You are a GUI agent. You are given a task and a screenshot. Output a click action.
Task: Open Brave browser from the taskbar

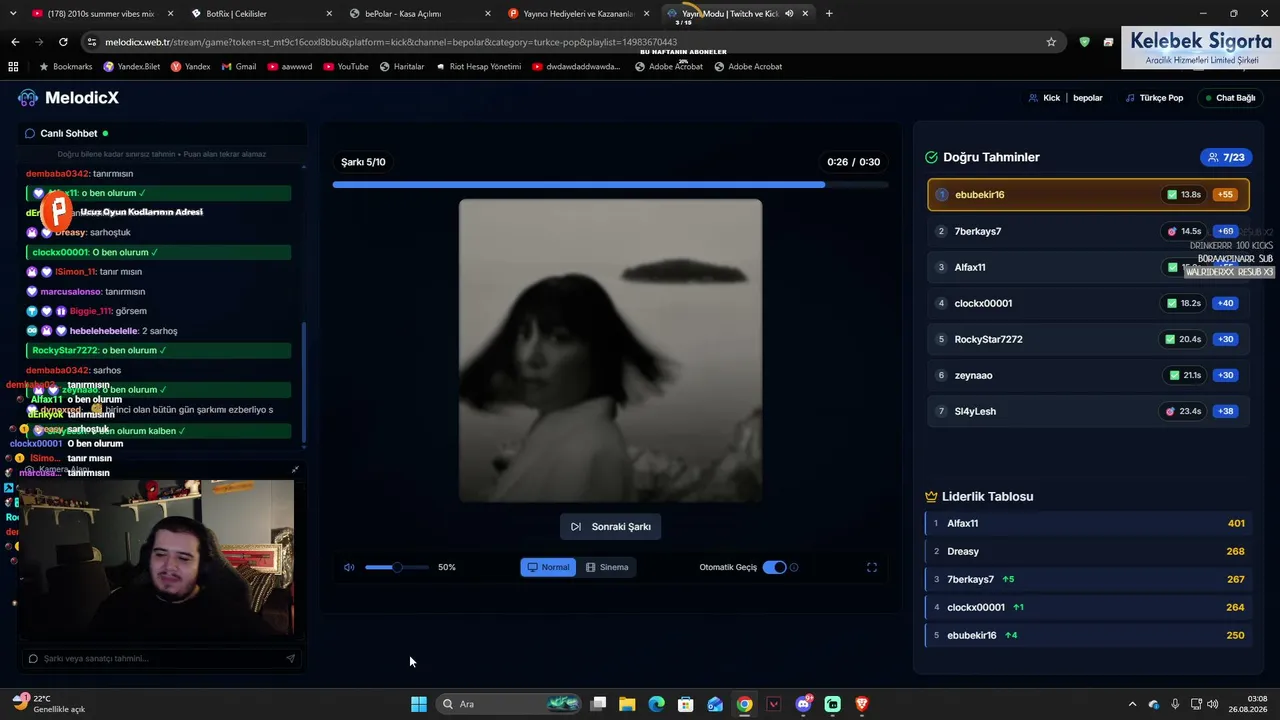[861, 704]
